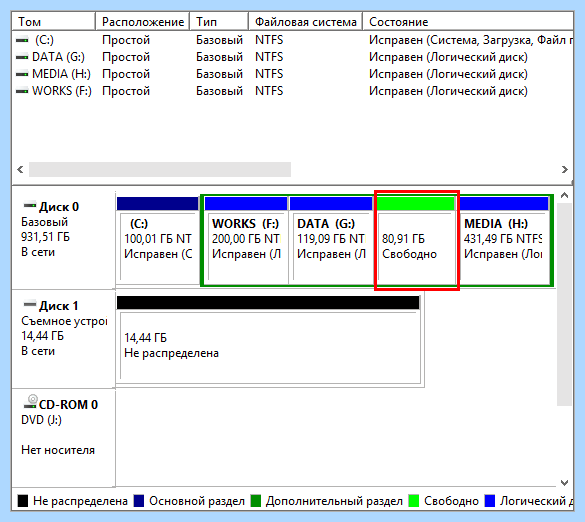Screen dimensions: 585x522
Task: Select the MEDIA (H:) partition block
Action: (x=504, y=241)
